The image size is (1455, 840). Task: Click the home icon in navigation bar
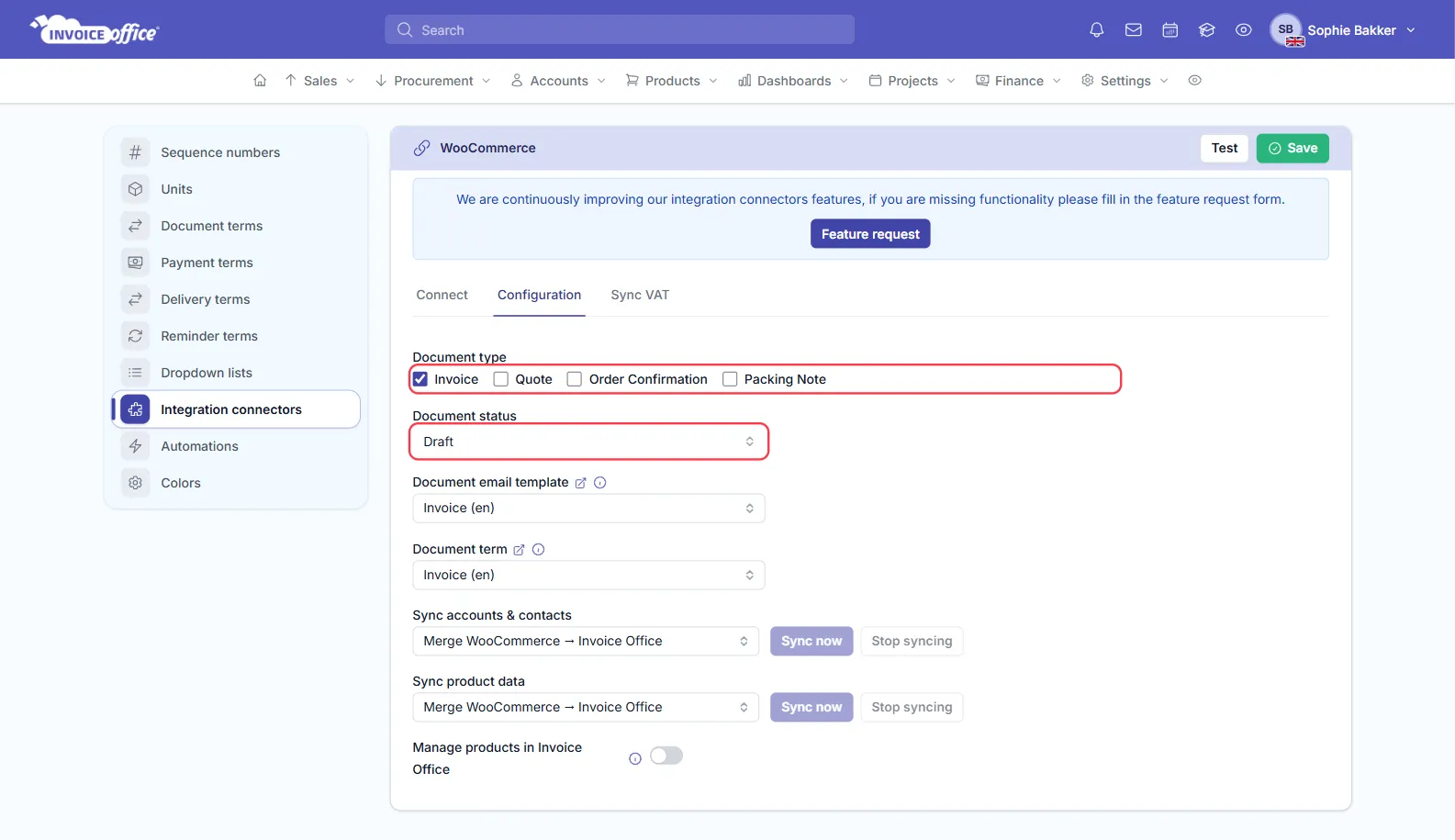point(260,81)
